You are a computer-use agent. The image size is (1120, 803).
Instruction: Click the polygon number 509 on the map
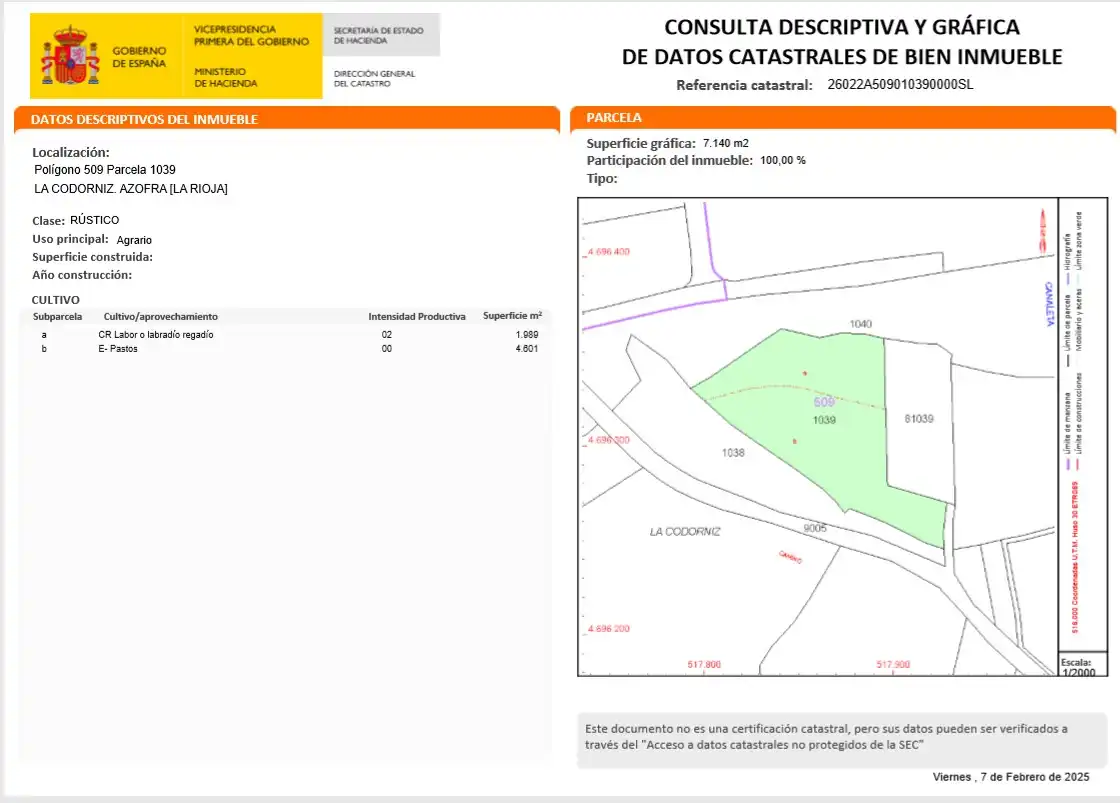pyautogui.click(x=824, y=402)
